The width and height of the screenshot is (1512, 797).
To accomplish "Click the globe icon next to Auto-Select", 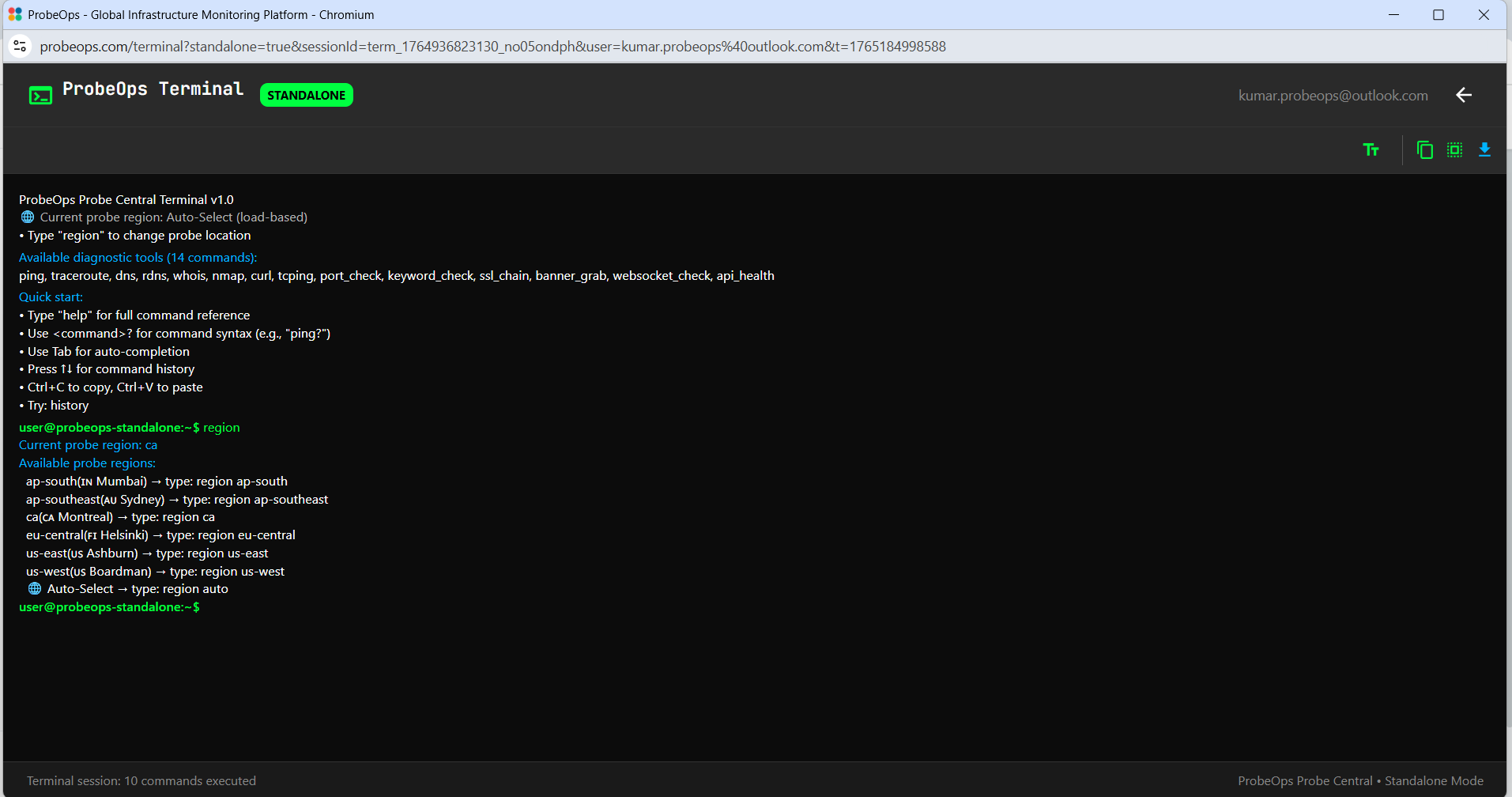I will tap(34, 588).
